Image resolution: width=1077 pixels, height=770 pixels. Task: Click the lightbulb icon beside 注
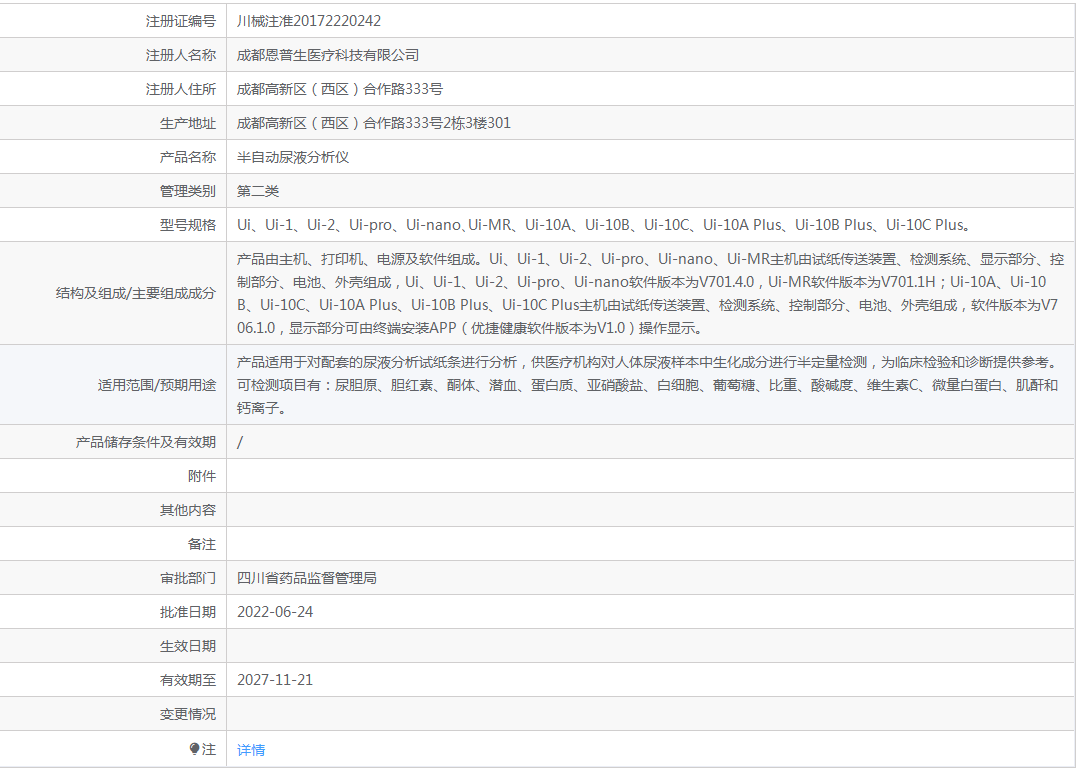194,749
